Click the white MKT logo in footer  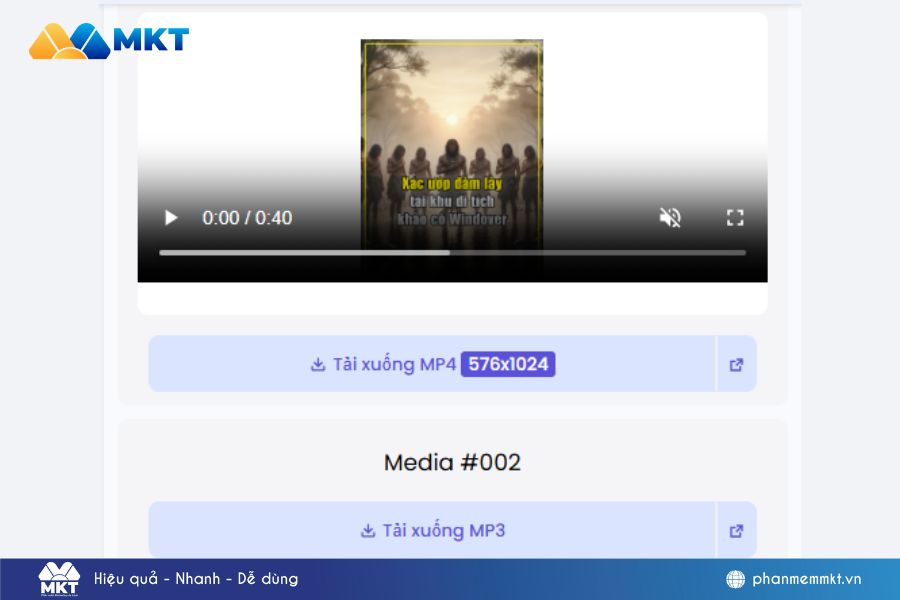click(x=58, y=579)
